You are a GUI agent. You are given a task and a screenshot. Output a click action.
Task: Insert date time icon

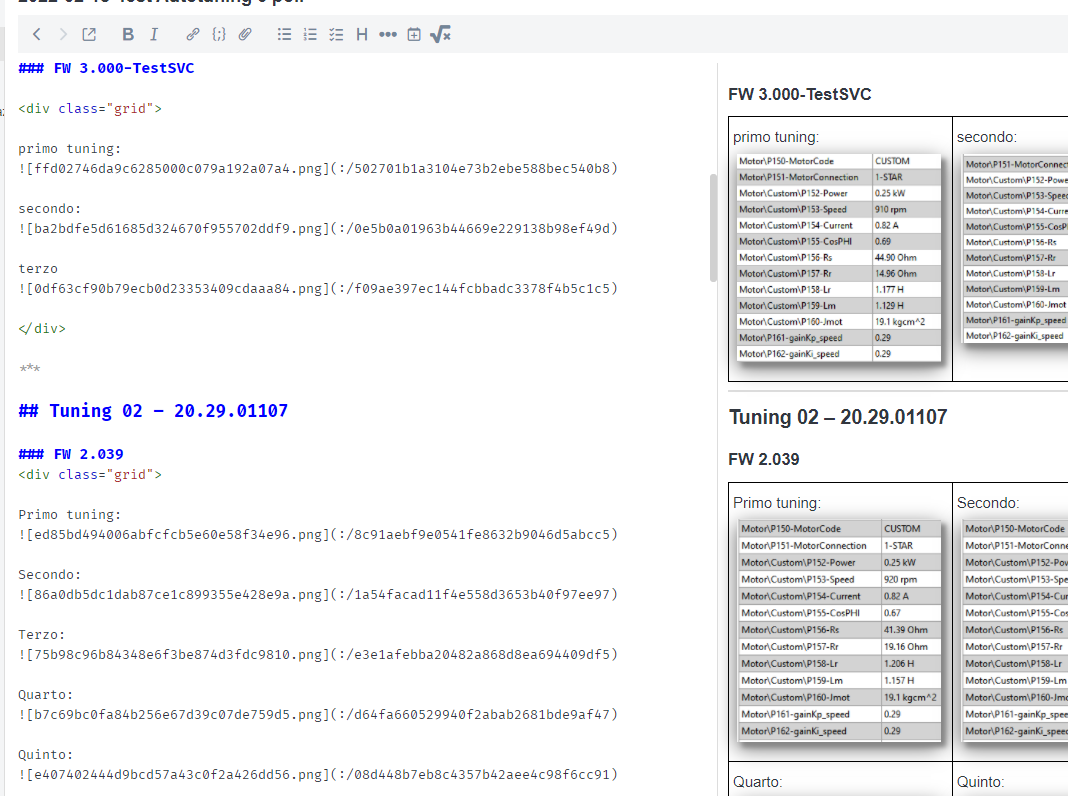tap(413, 34)
